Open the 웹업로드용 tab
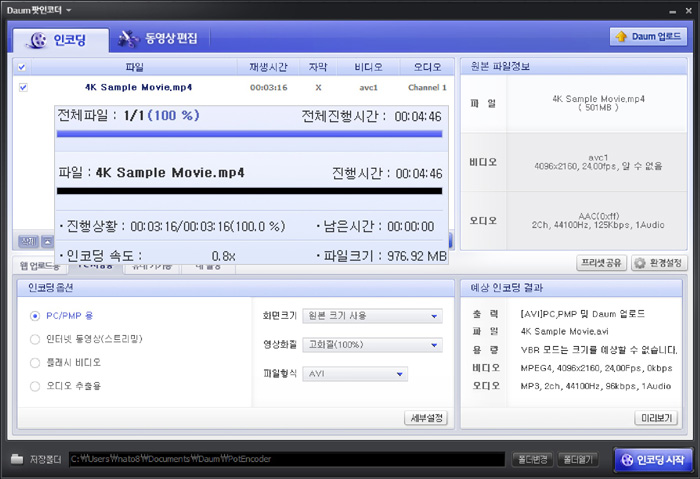Image resolution: width=700 pixels, height=479 pixels. click(x=40, y=267)
